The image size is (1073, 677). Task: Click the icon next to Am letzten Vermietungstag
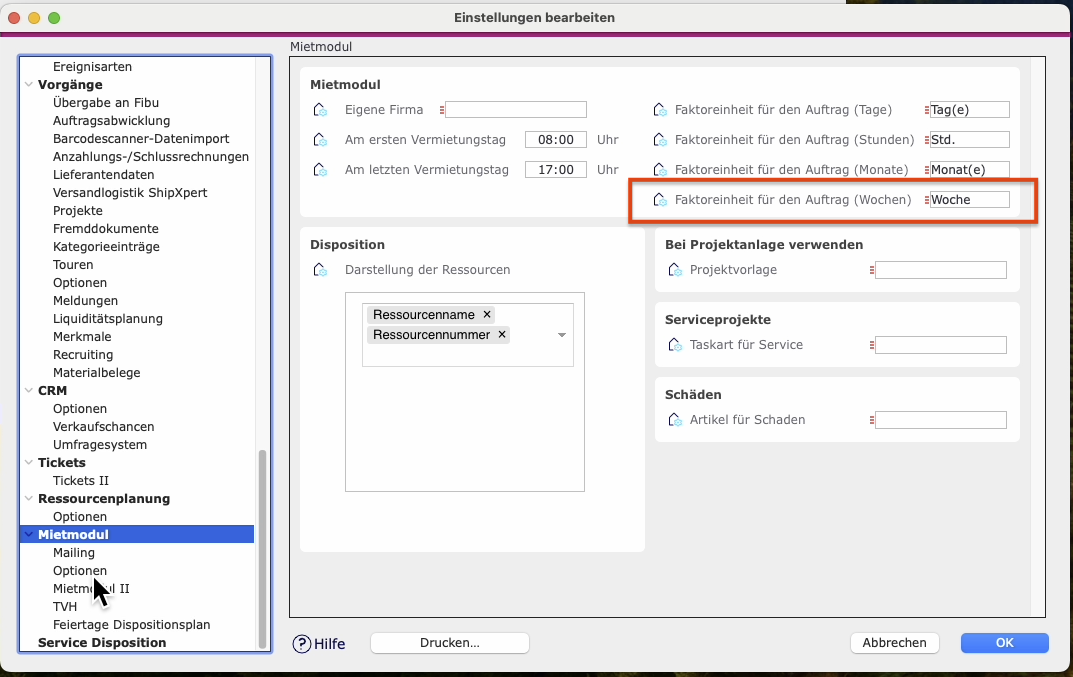[320, 170]
